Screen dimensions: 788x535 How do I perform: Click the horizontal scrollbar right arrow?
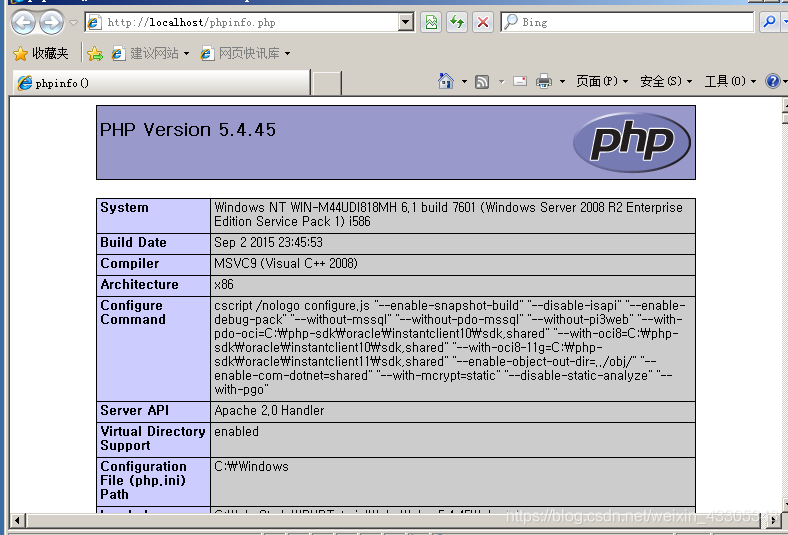coord(774,520)
